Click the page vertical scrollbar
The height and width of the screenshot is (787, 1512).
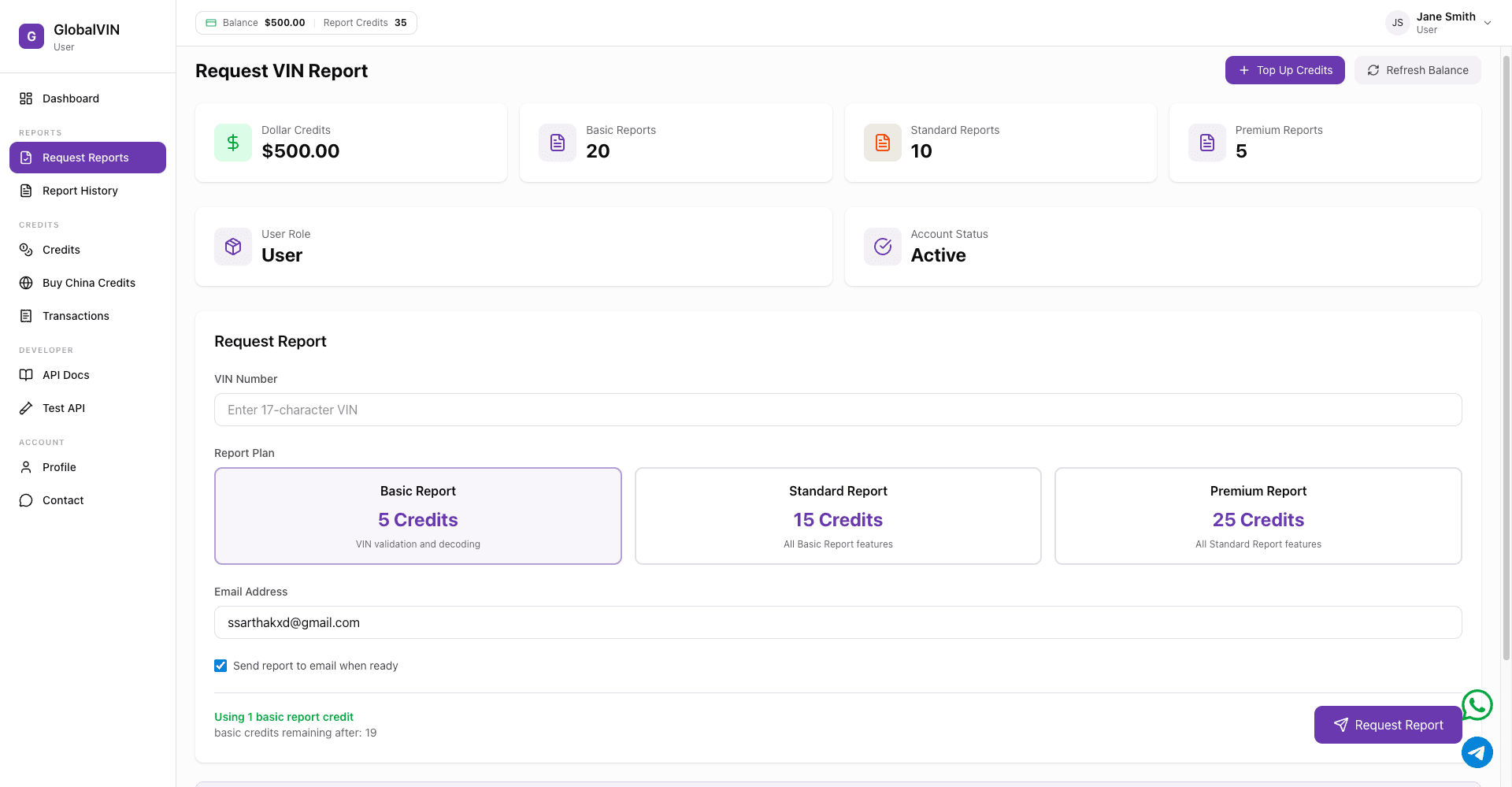tap(1506, 355)
